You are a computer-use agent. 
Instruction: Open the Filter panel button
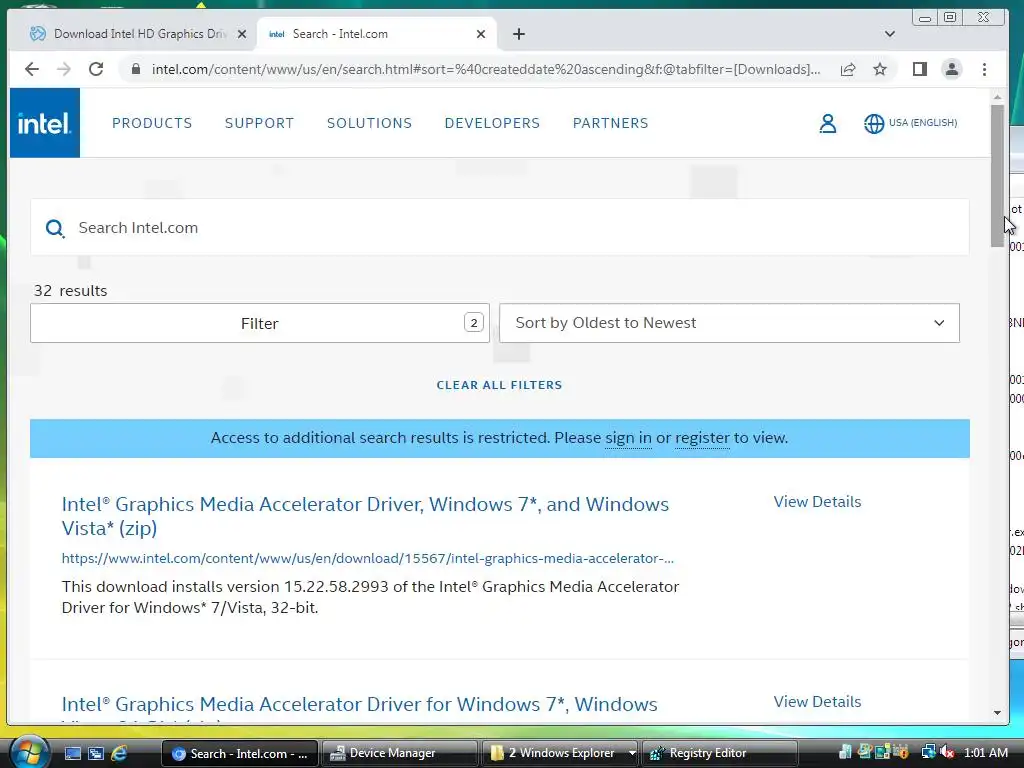[x=259, y=323]
